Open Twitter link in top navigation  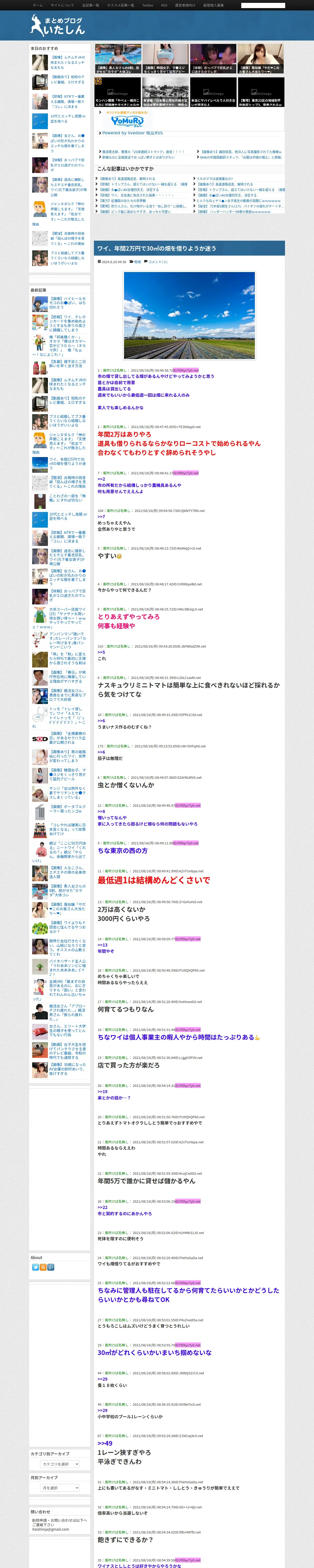(148, 5)
